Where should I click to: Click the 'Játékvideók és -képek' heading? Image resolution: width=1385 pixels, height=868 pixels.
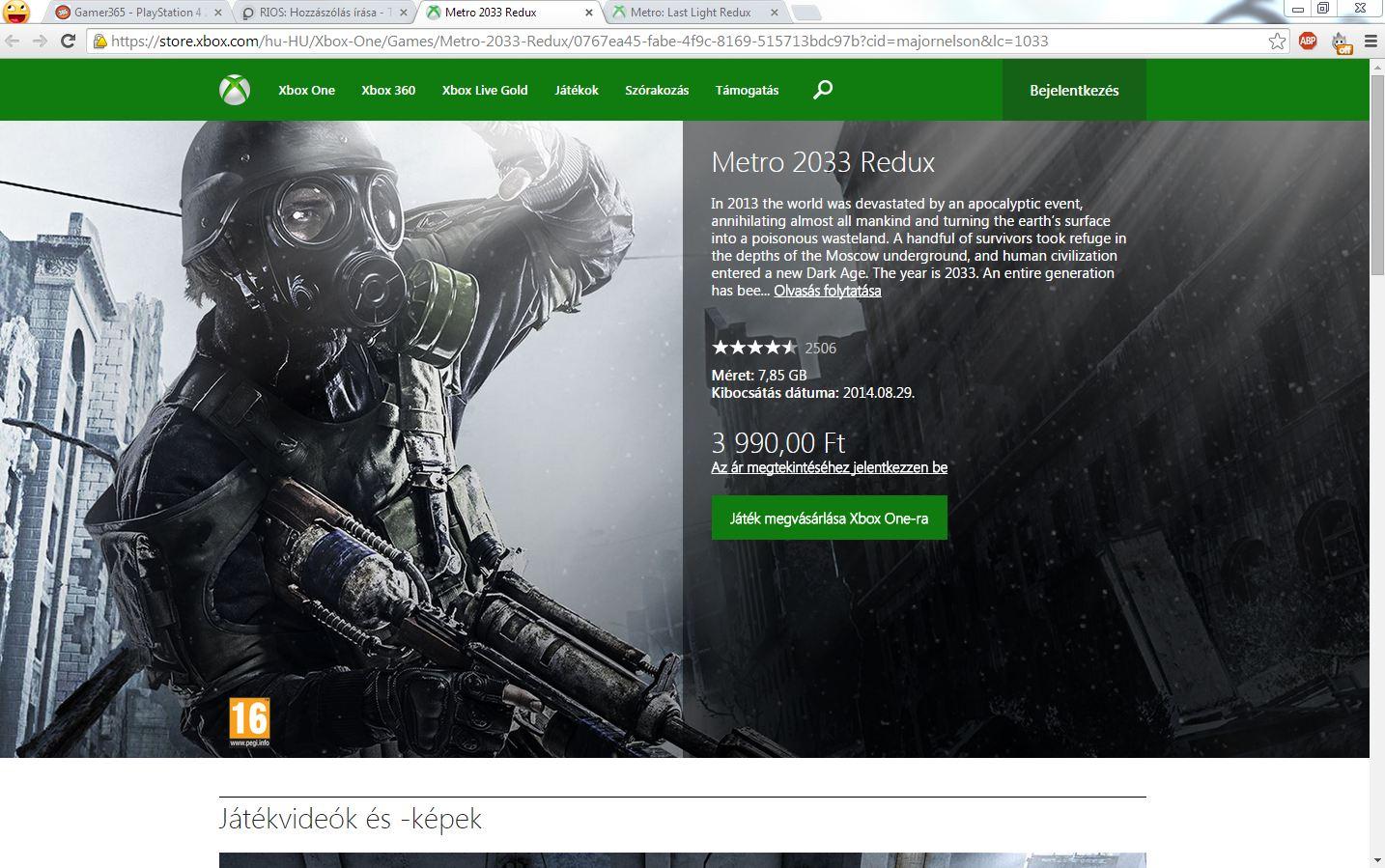coord(350,819)
